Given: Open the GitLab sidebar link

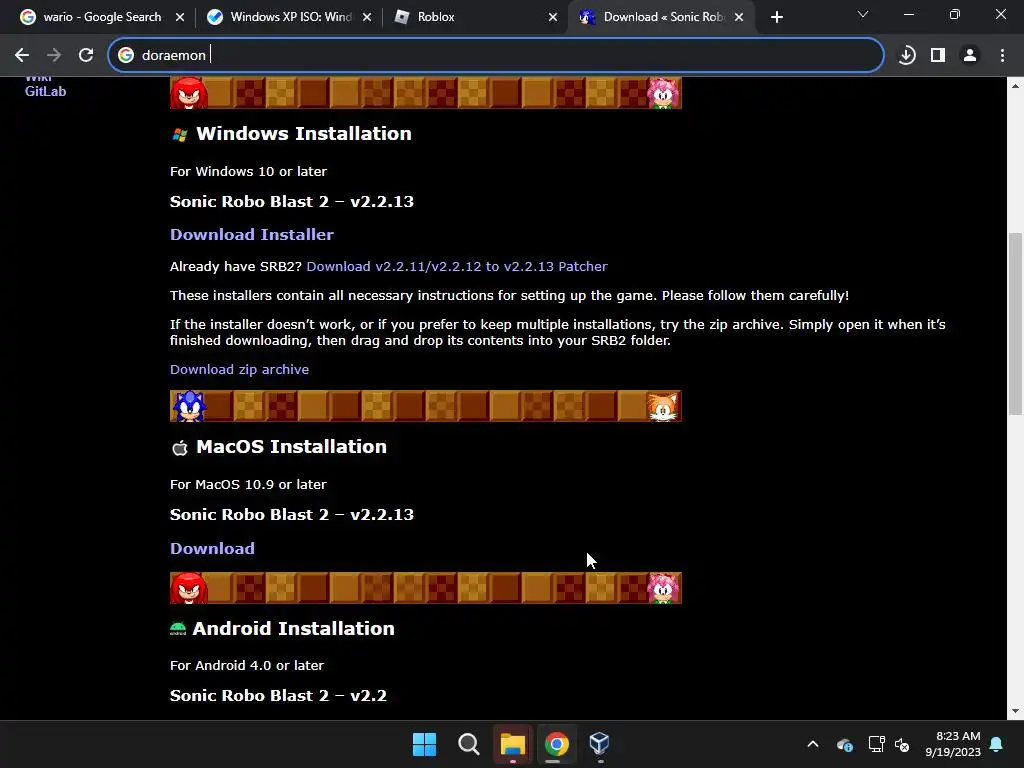Looking at the screenshot, I should pyautogui.click(x=45, y=91).
